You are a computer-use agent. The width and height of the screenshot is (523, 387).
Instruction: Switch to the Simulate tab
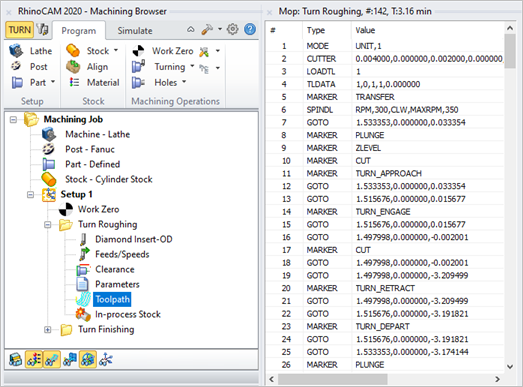135,31
